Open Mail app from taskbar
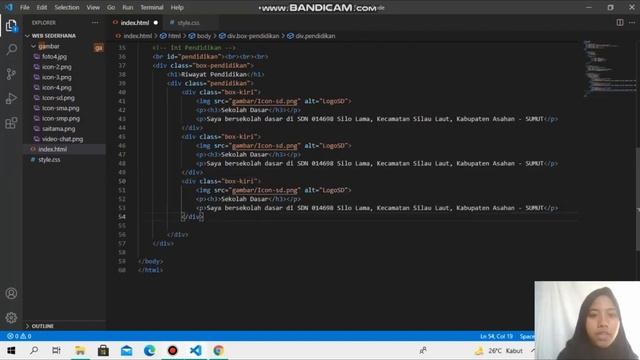 click(127, 351)
